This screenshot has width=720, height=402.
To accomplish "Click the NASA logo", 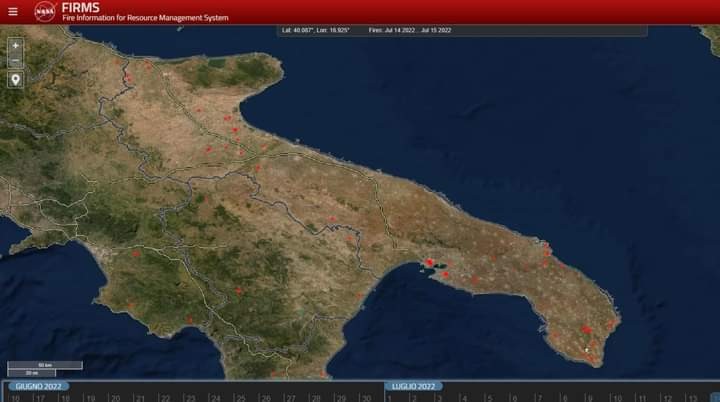I will (x=44, y=12).
